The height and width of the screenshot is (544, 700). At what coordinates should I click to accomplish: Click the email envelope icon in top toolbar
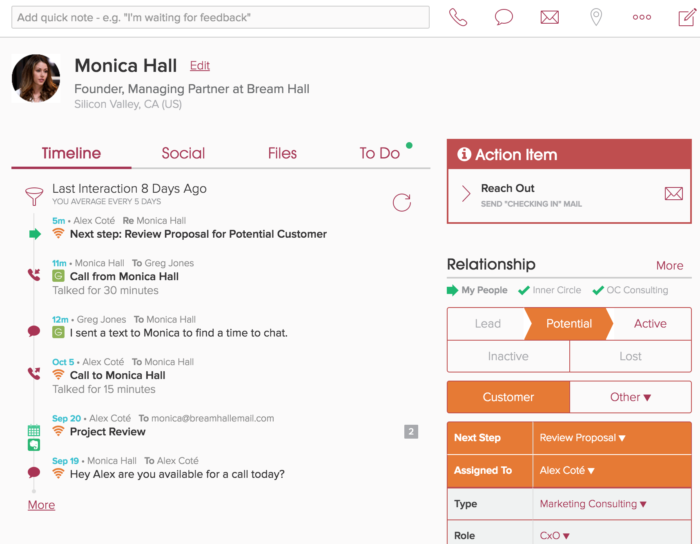point(550,17)
